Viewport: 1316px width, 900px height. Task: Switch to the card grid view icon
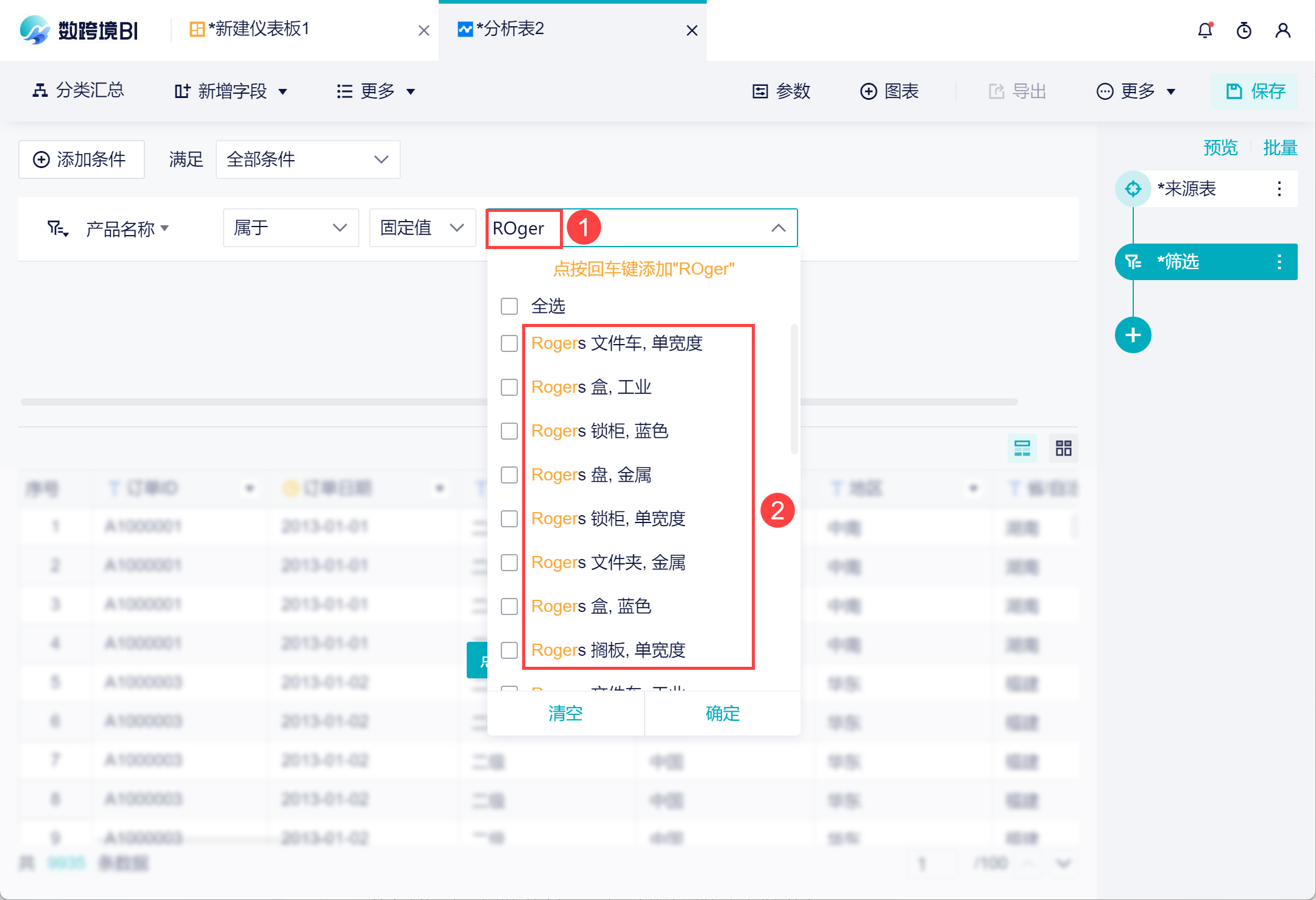click(x=1063, y=448)
